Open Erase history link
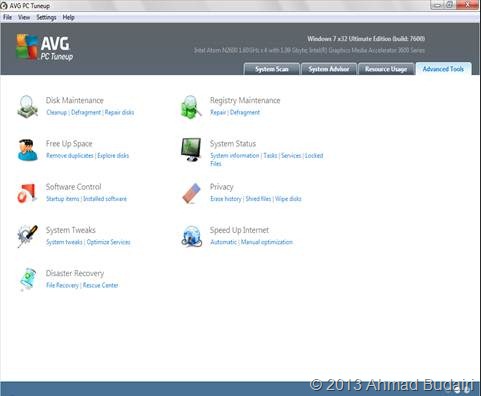The width and height of the screenshot is (481, 396). click(226, 199)
